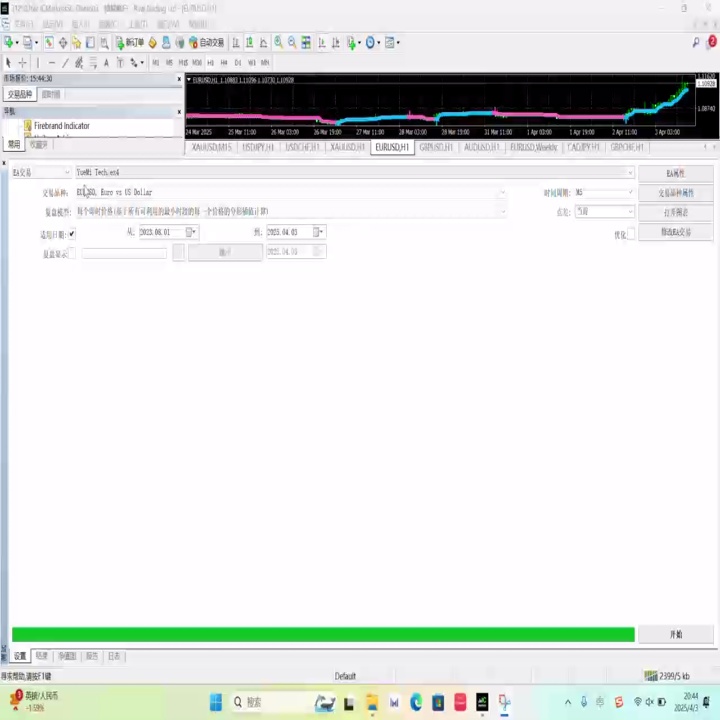Screen dimensions: 720x720
Task: Enable the 复盘显示 visual mode checkbox
Action: coord(72,253)
